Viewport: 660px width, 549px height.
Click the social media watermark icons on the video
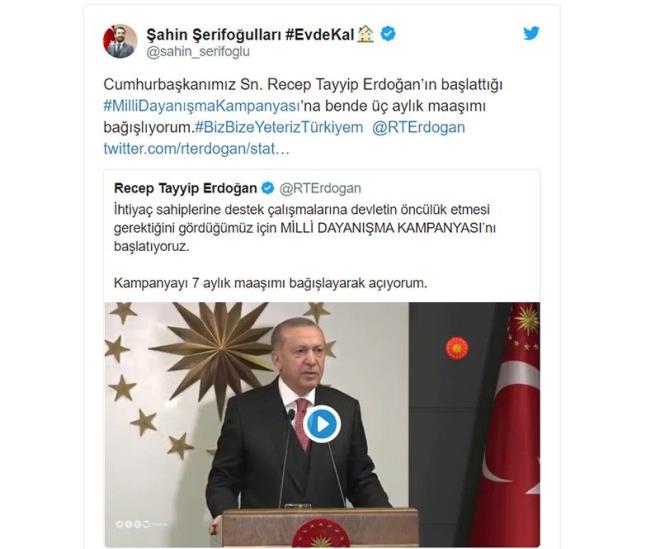[133, 524]
